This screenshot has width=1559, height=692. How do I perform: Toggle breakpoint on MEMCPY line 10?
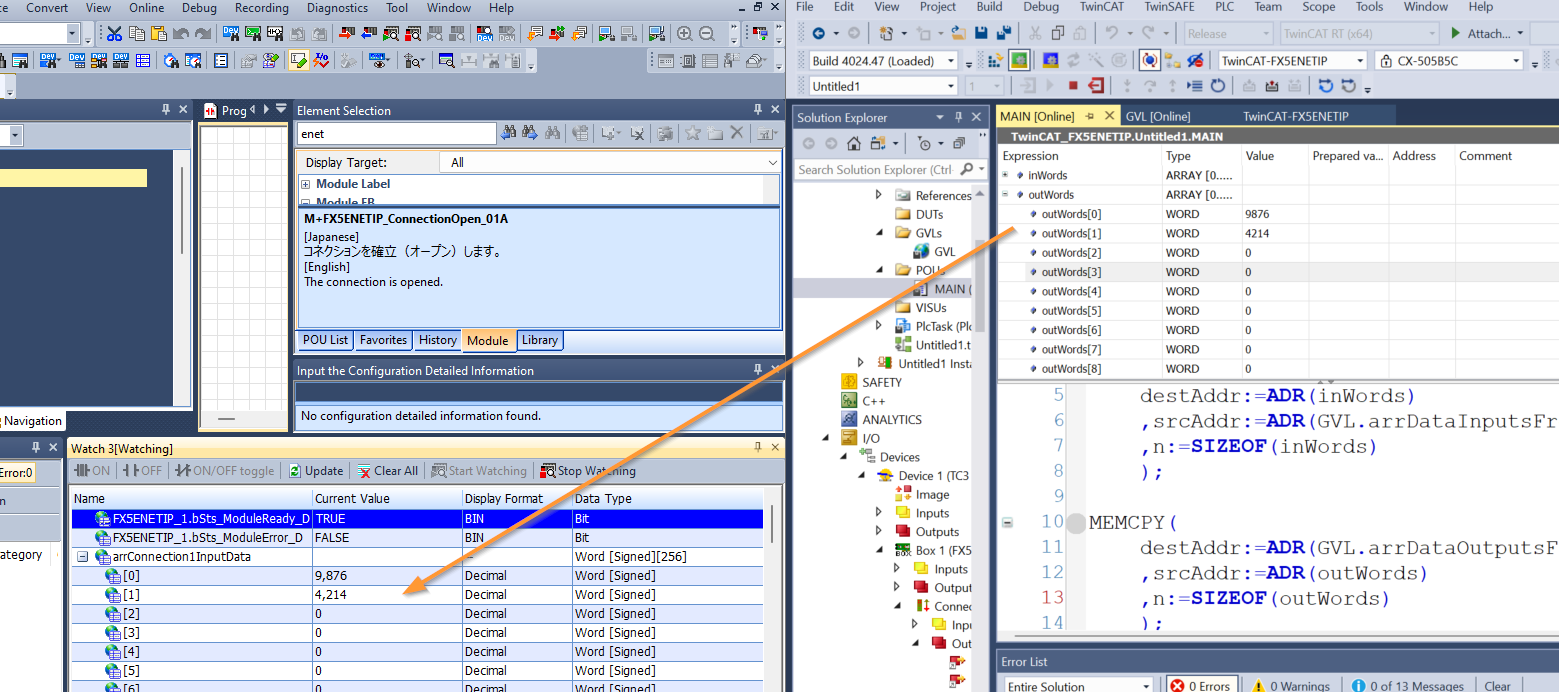tap(1075, 523)
